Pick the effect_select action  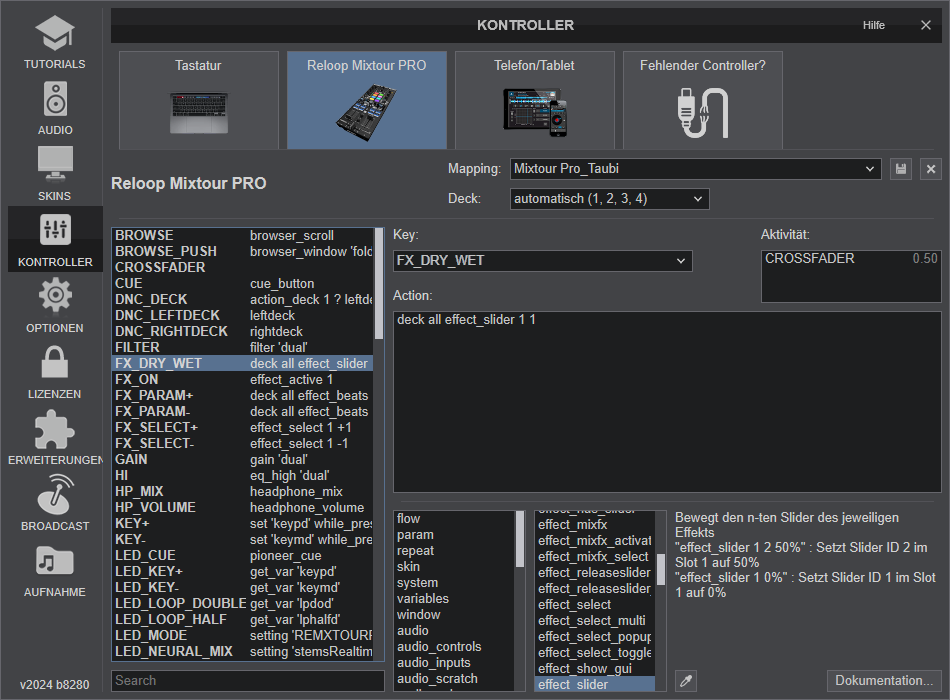tap(595, 605)
